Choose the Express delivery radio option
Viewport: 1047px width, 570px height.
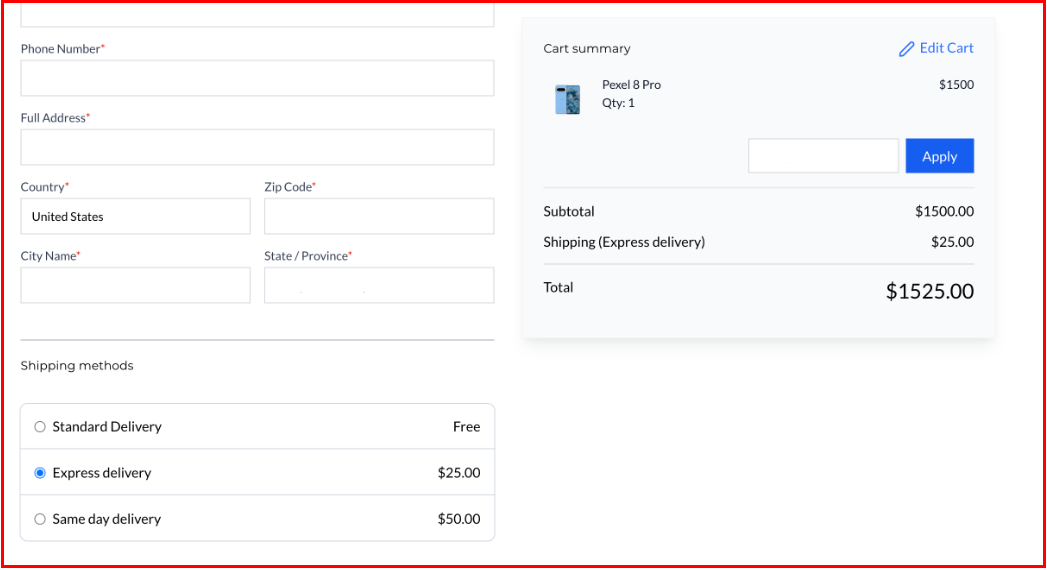(x=40, y=473)
